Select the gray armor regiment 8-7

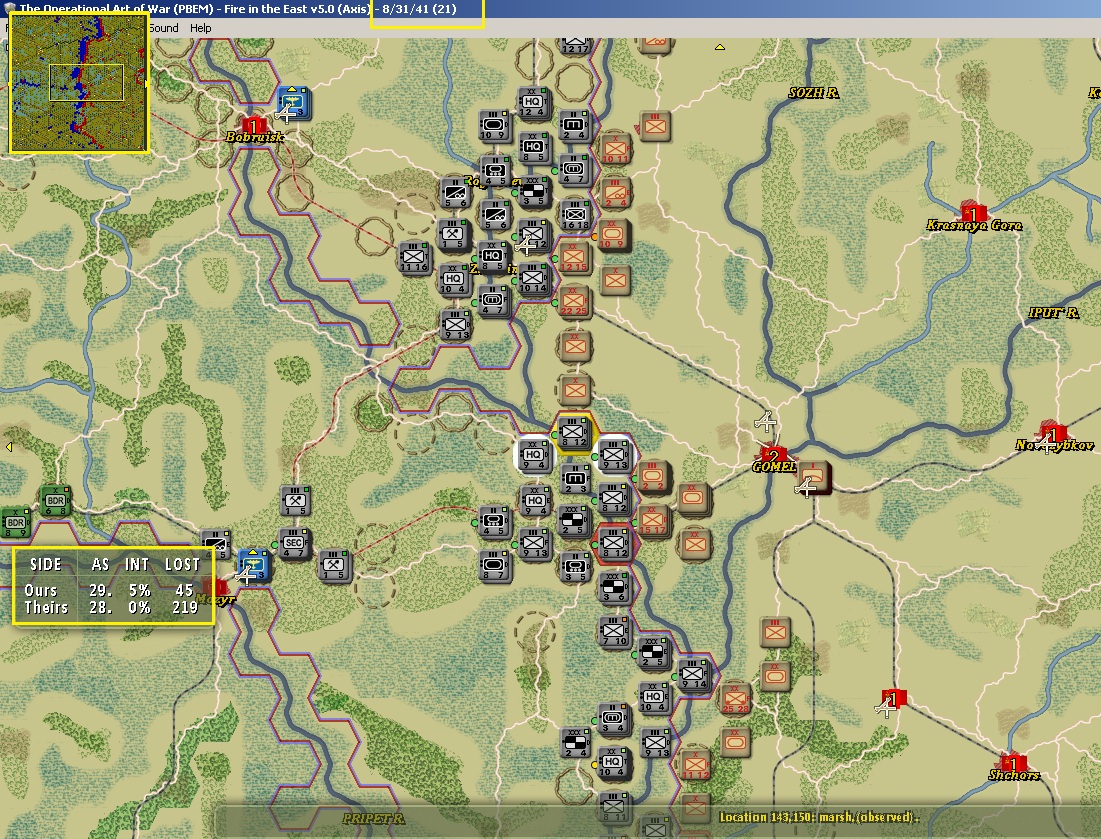[x=494, y=566]
